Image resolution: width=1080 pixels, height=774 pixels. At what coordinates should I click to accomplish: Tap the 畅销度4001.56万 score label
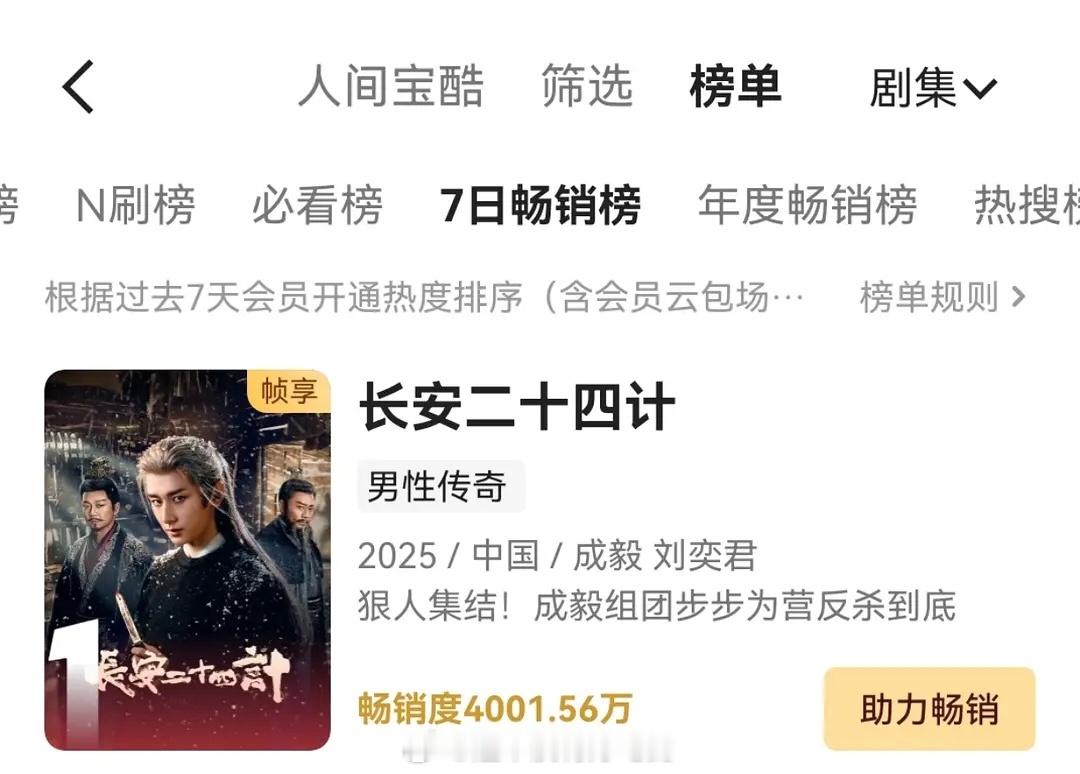(495, 709)
